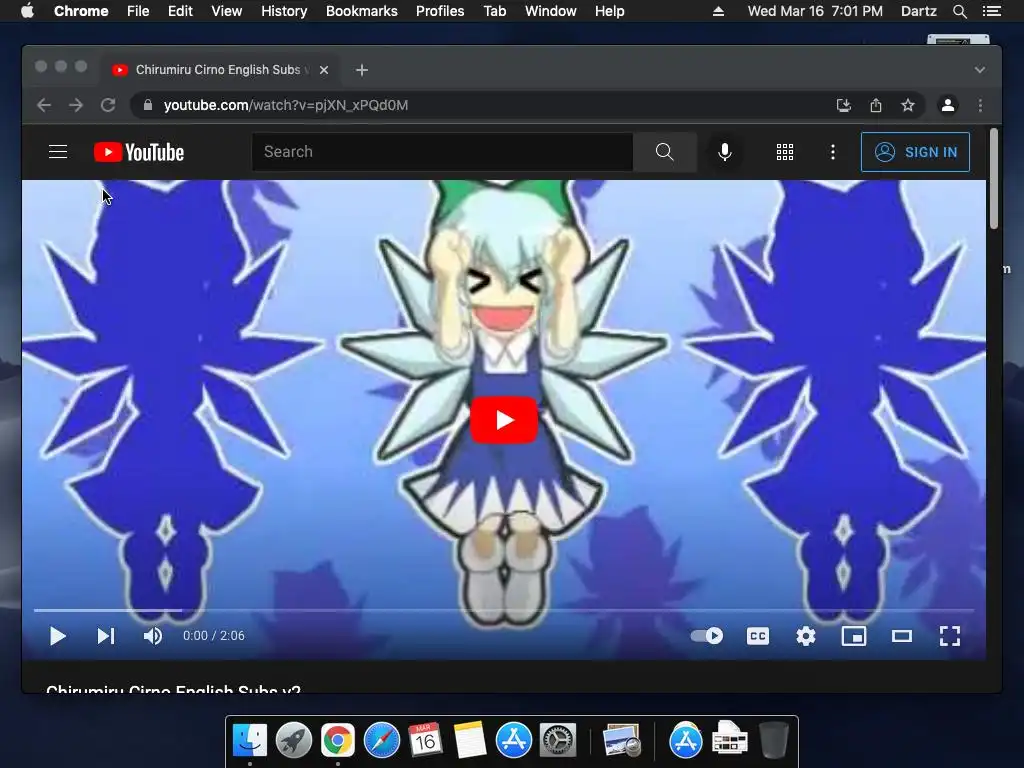Screen dimensions: 1024x768
Task: View site info via lock icon
Action: point(148,105)
